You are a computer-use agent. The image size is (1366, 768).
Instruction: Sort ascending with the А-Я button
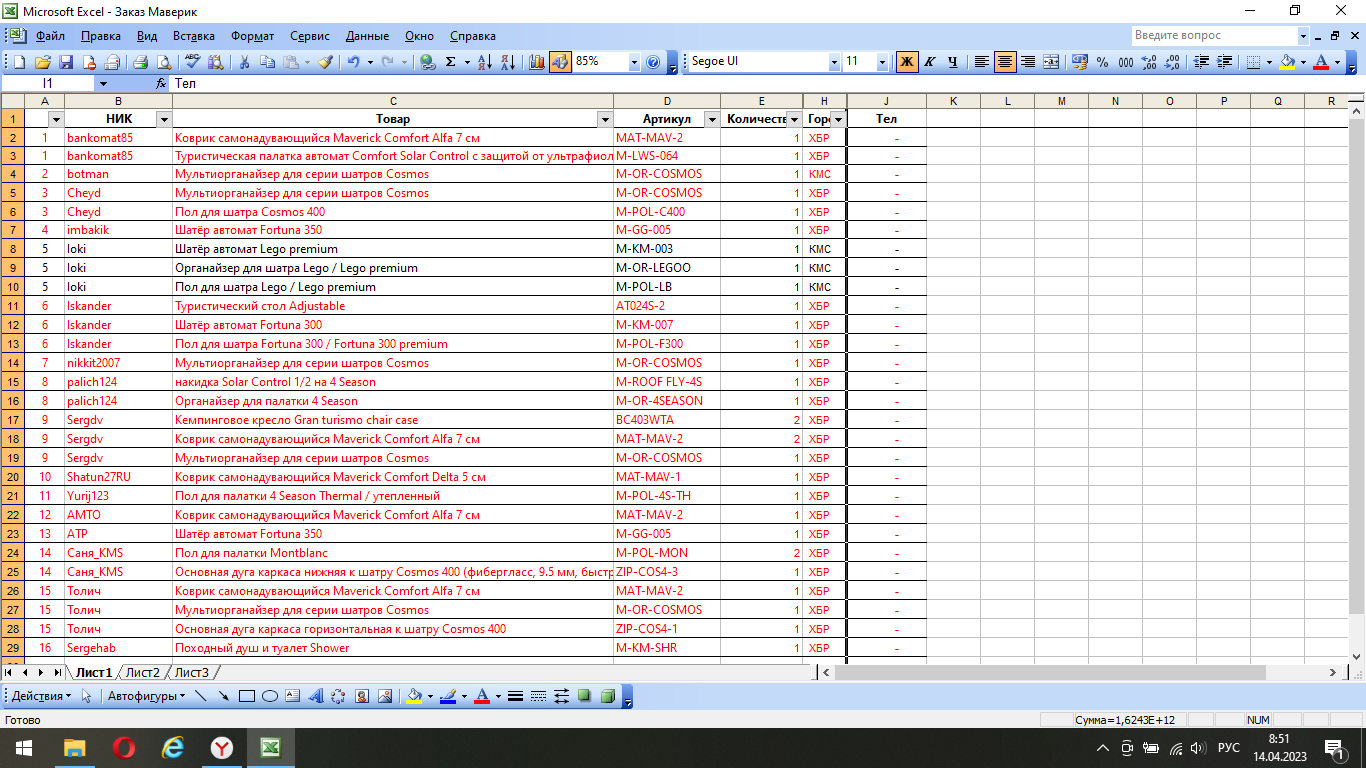(x=485, y=62)
